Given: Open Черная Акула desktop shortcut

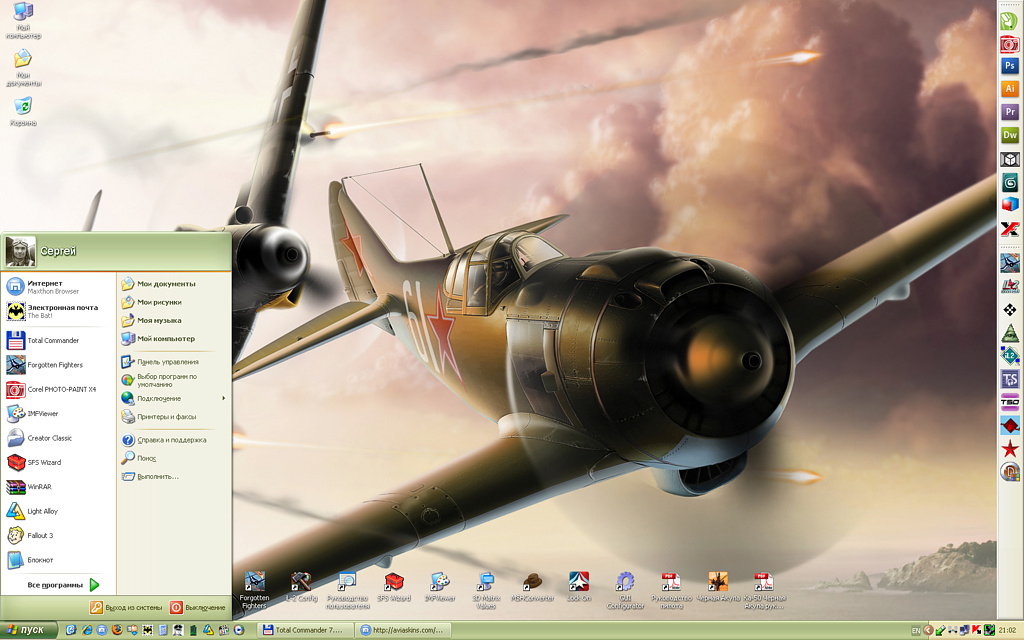Looking at the screenshot, I should pos(718,587).
